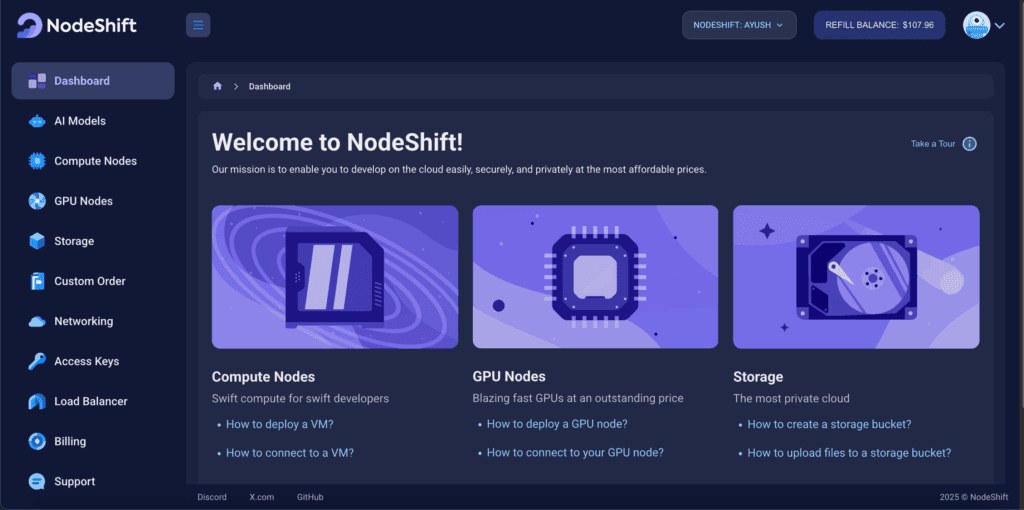Click the info icon beside Take a Tour
The image size is (1024, 510).
tap(970, 144)
